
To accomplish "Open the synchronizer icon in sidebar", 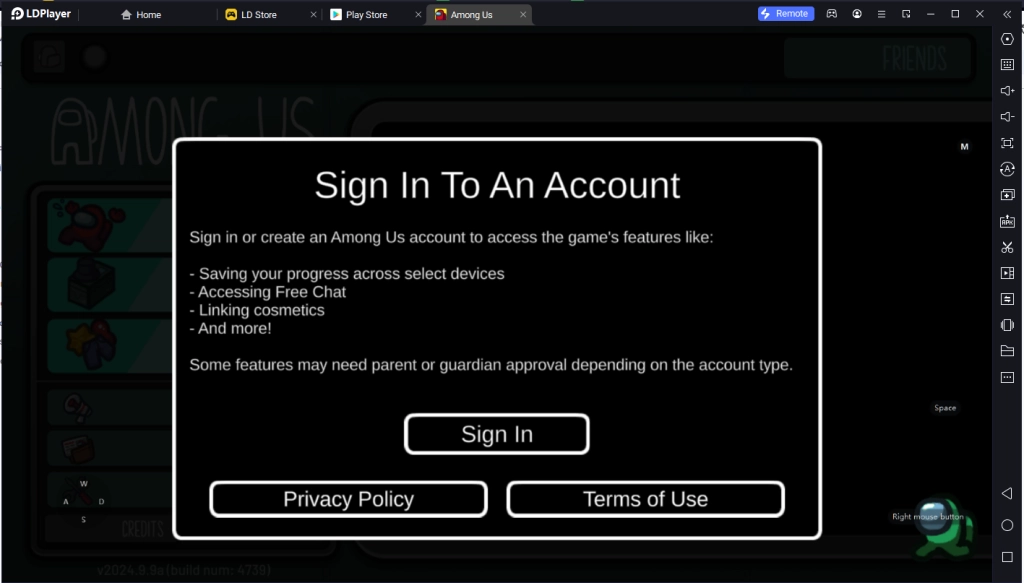I will pyautogui.click(x=1007, y=299).
